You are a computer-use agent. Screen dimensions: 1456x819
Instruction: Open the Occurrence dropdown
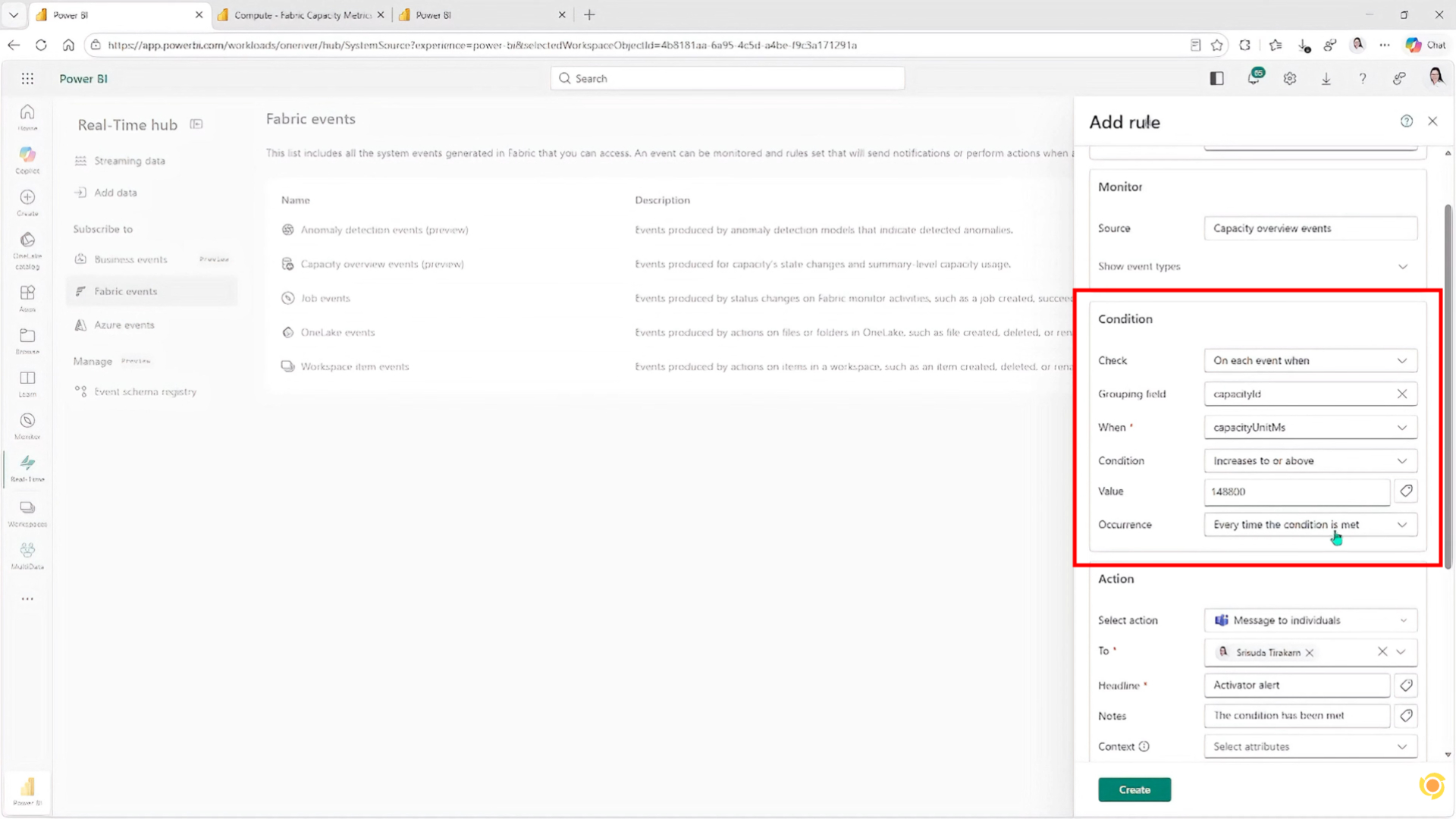point(1310,525)
